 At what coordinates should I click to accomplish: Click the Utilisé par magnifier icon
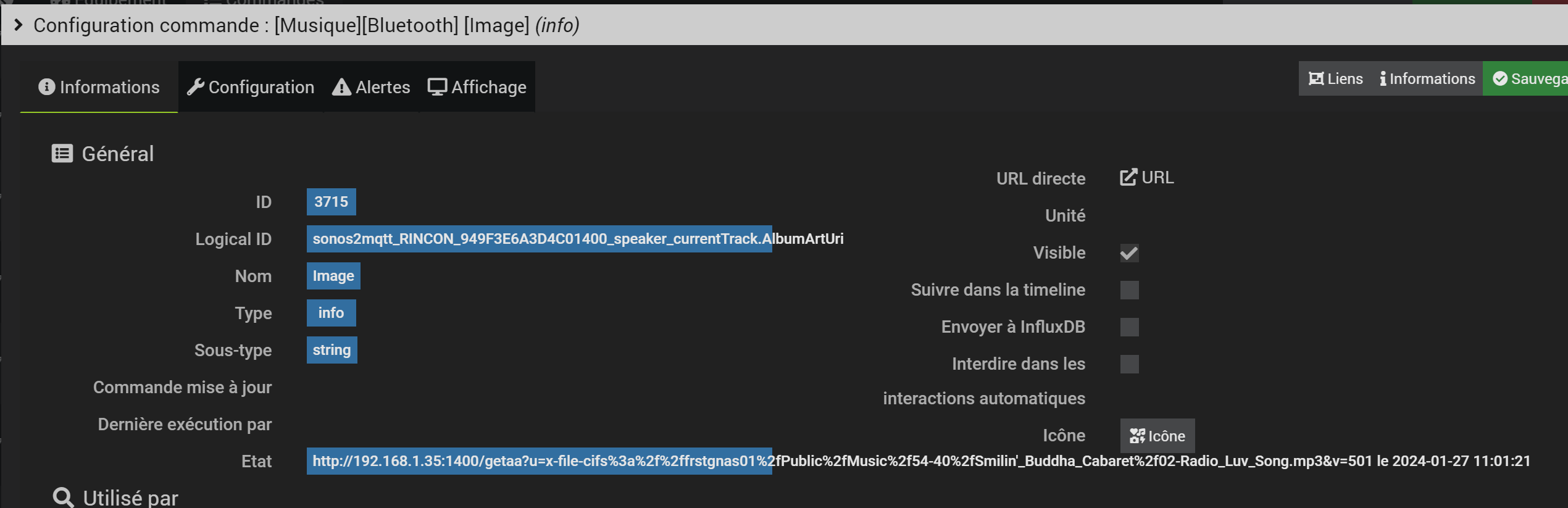pyautogui.click(x=63, y=497)
